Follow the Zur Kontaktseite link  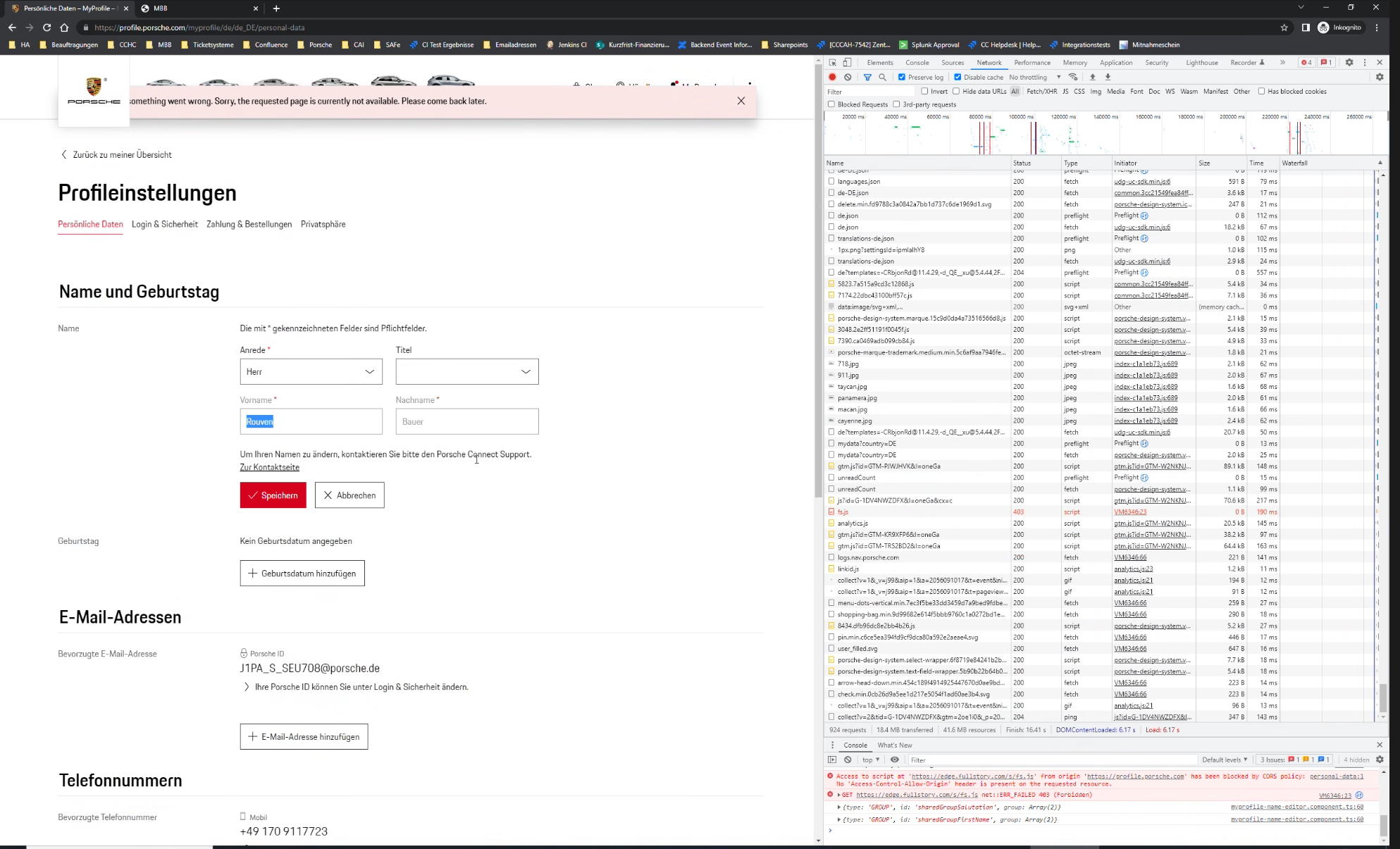coord(269,467)
